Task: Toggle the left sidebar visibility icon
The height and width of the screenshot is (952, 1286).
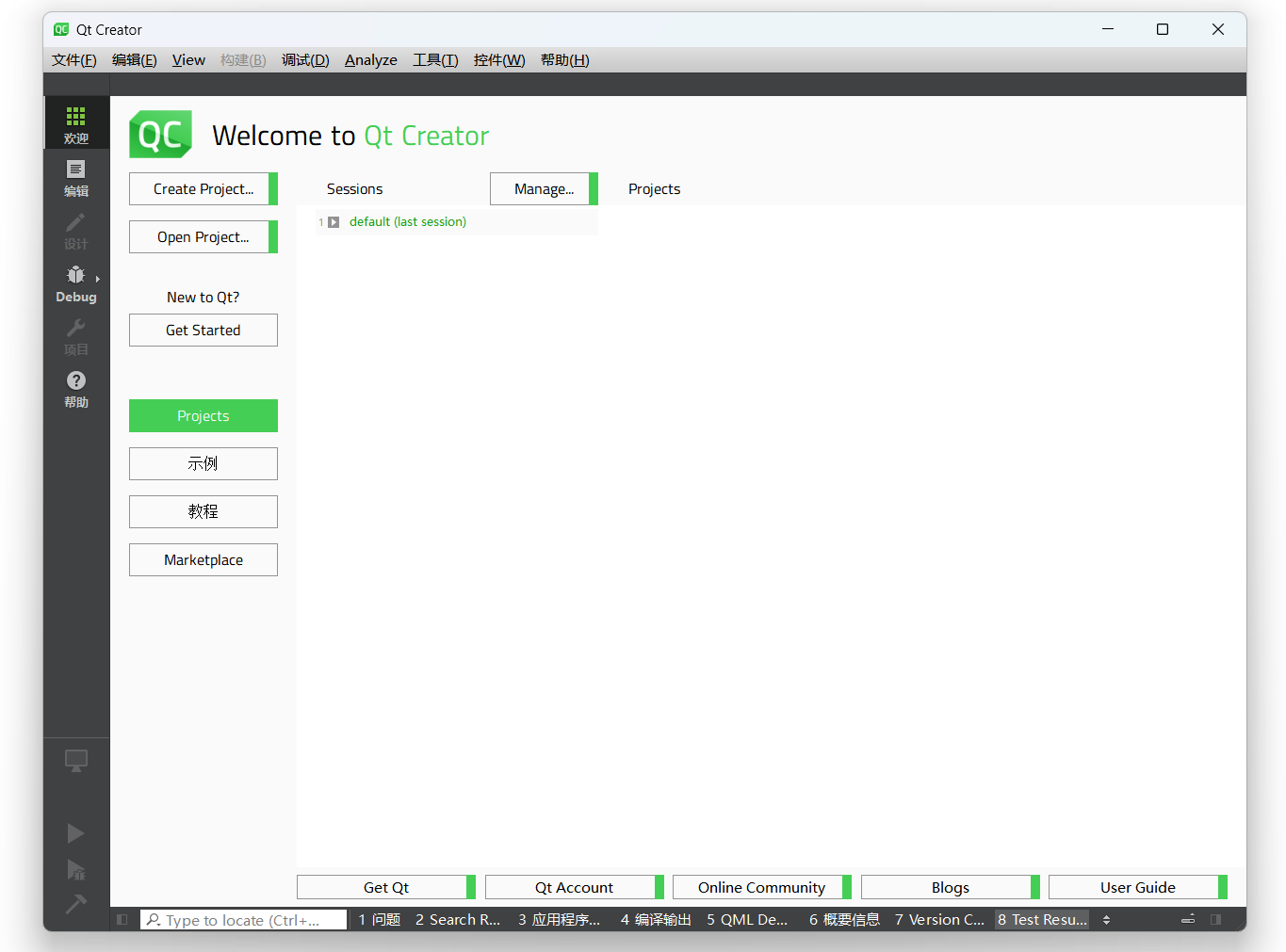Action: click(x=122, y=920)
